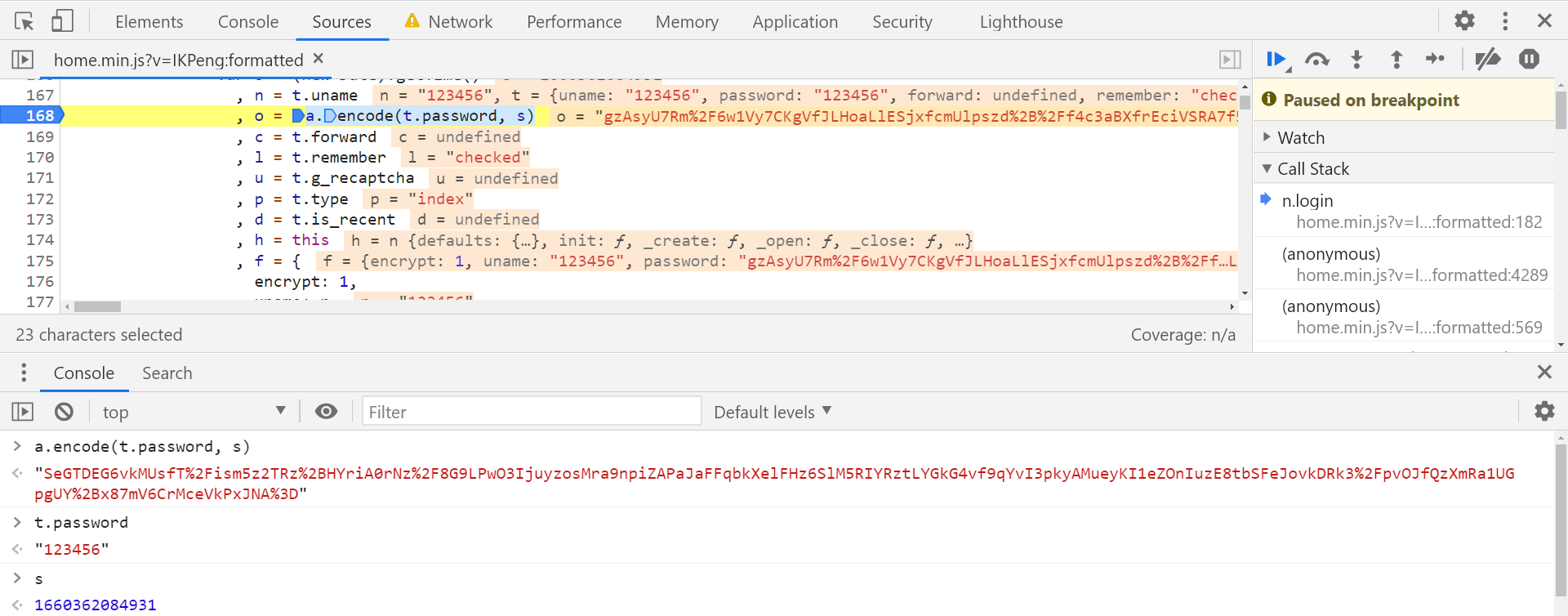Screen dimensions: 1568x616
Task: Open the Lighthouse tab
Action: 1022,22
